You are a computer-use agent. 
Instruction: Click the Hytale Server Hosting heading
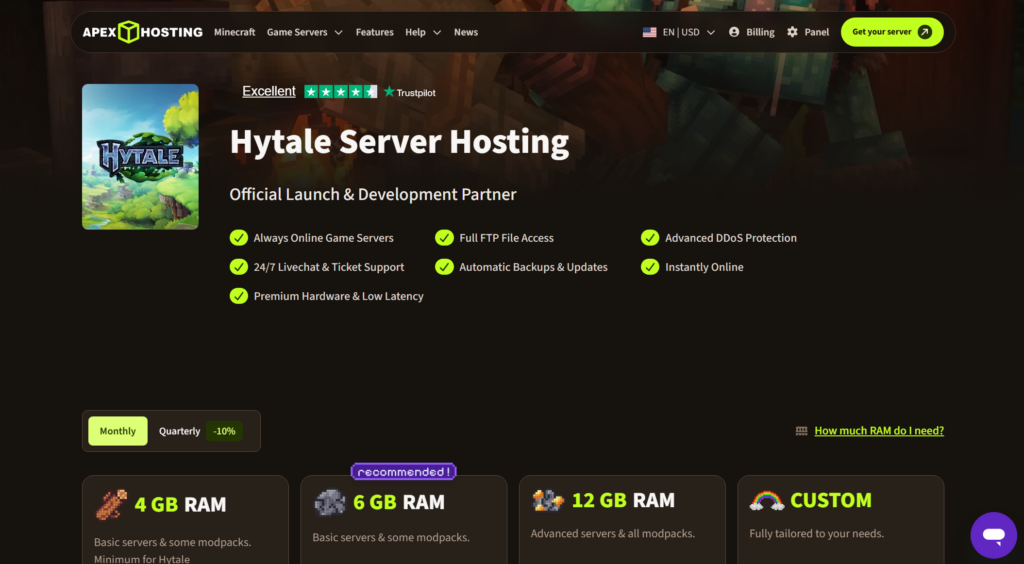(x=399, y=142)
